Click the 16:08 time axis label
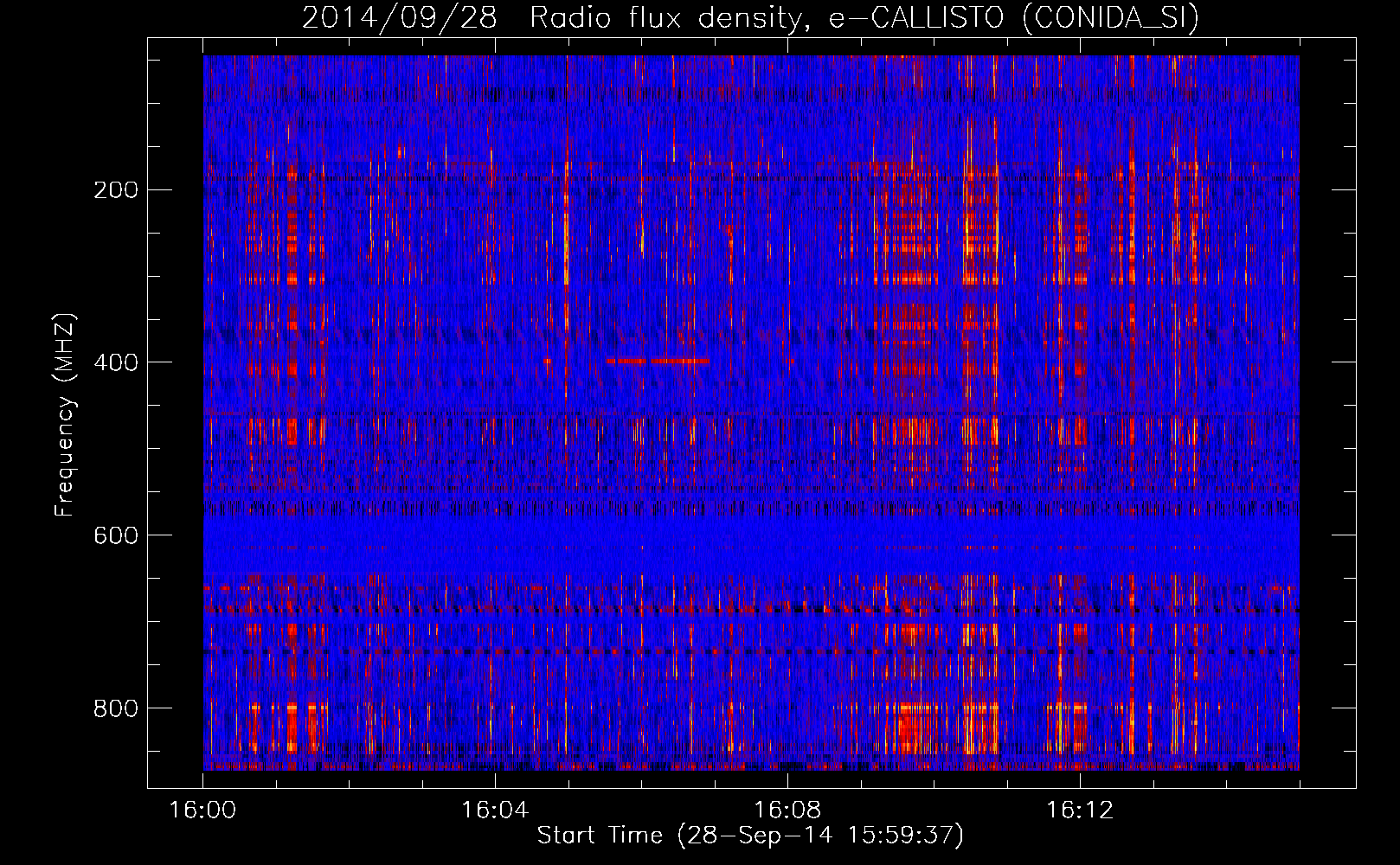The width and height of the screenshot is (1400, 865). [787, 811]
